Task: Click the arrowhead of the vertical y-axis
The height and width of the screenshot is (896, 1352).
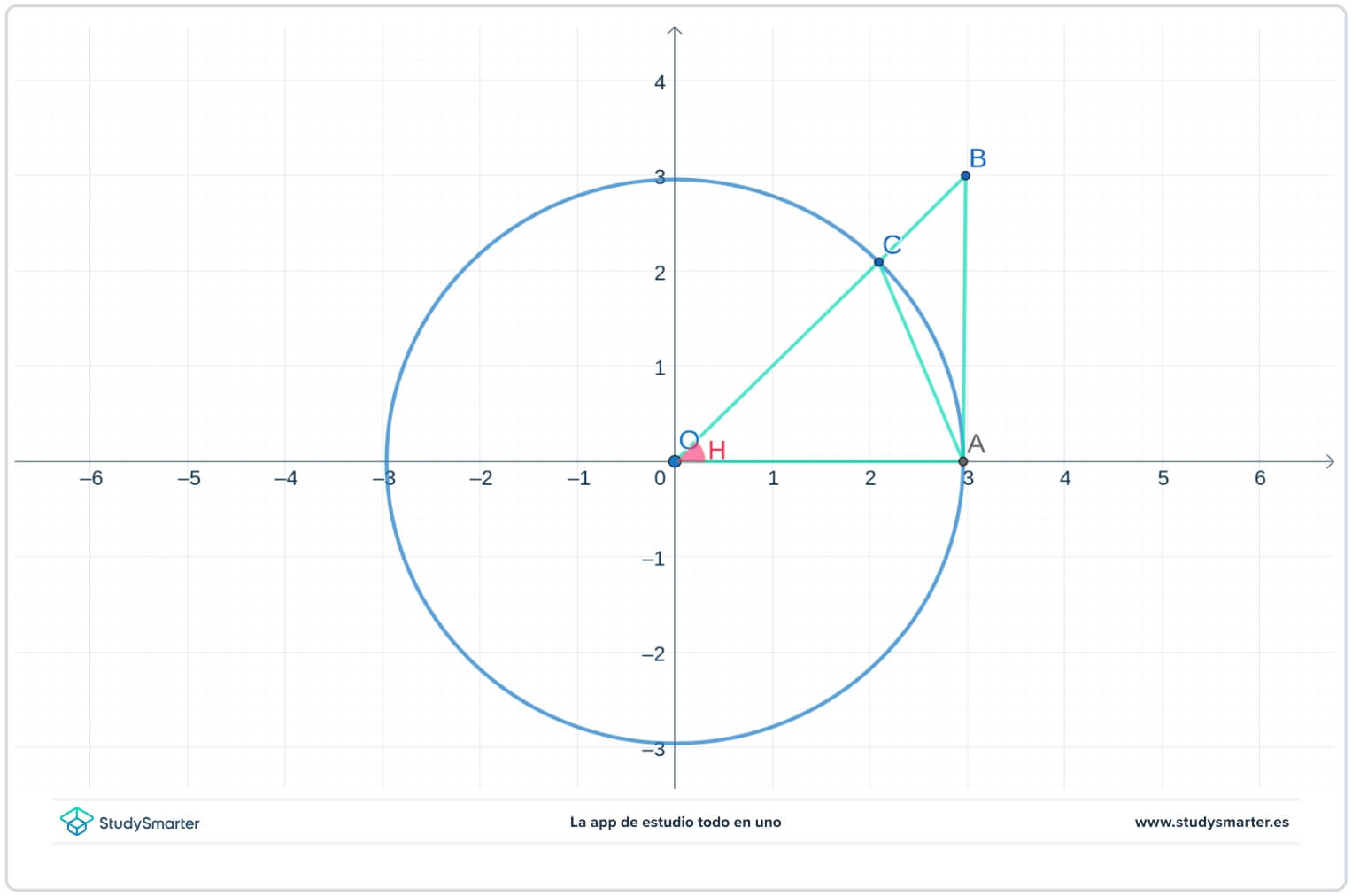Action: 675,29
